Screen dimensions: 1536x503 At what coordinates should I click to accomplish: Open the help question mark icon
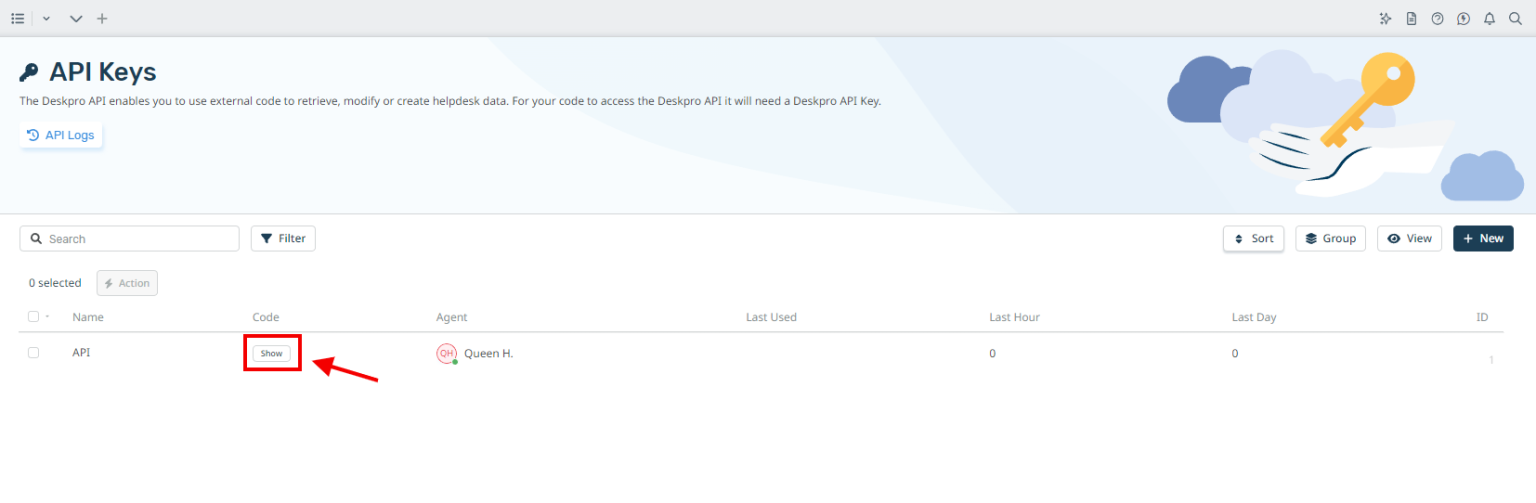(1437, 18)
